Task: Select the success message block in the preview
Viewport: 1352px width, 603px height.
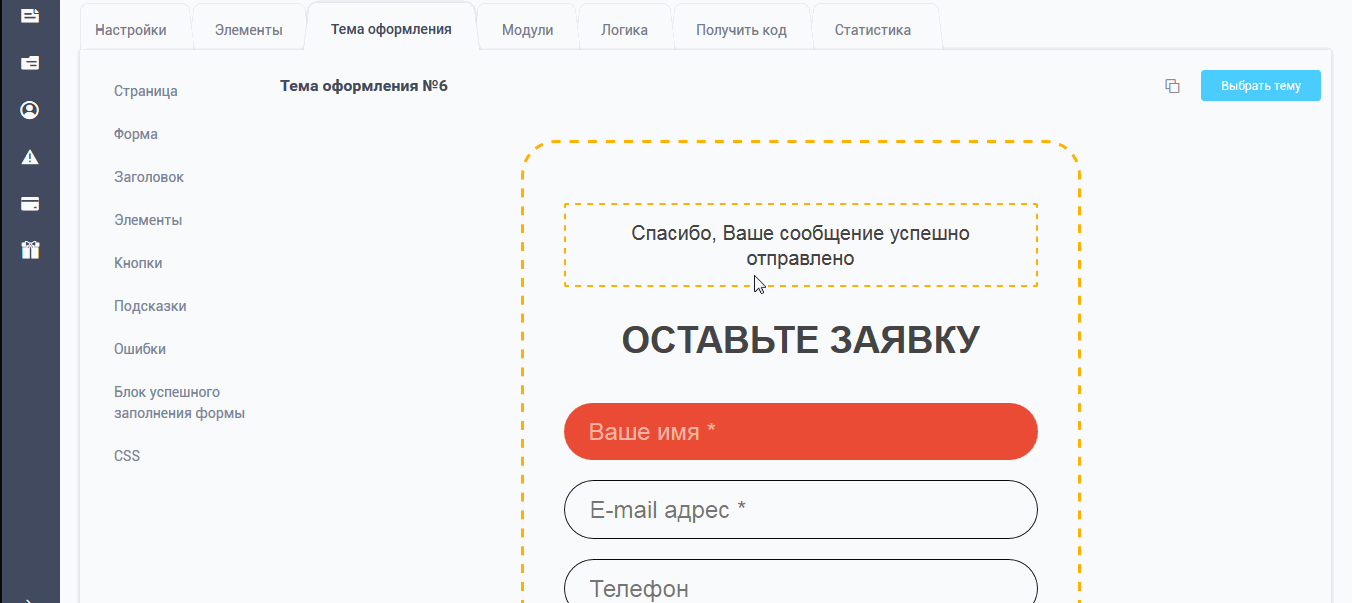Action: coord(800,245)
